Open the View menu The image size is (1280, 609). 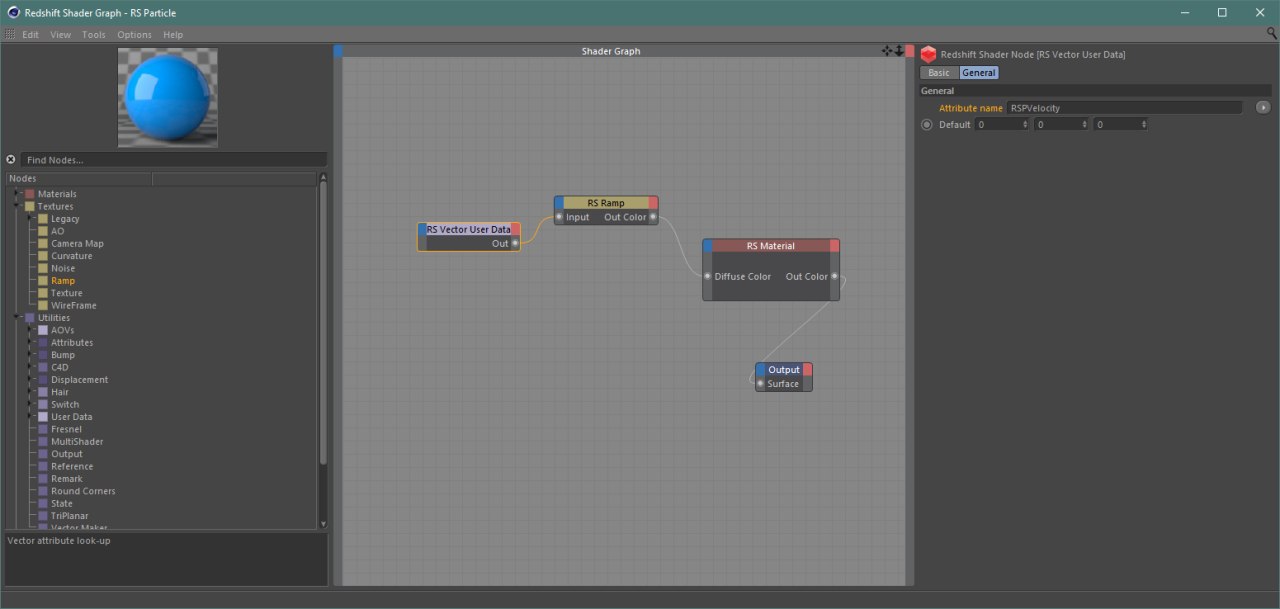click(x=61, y=34)
